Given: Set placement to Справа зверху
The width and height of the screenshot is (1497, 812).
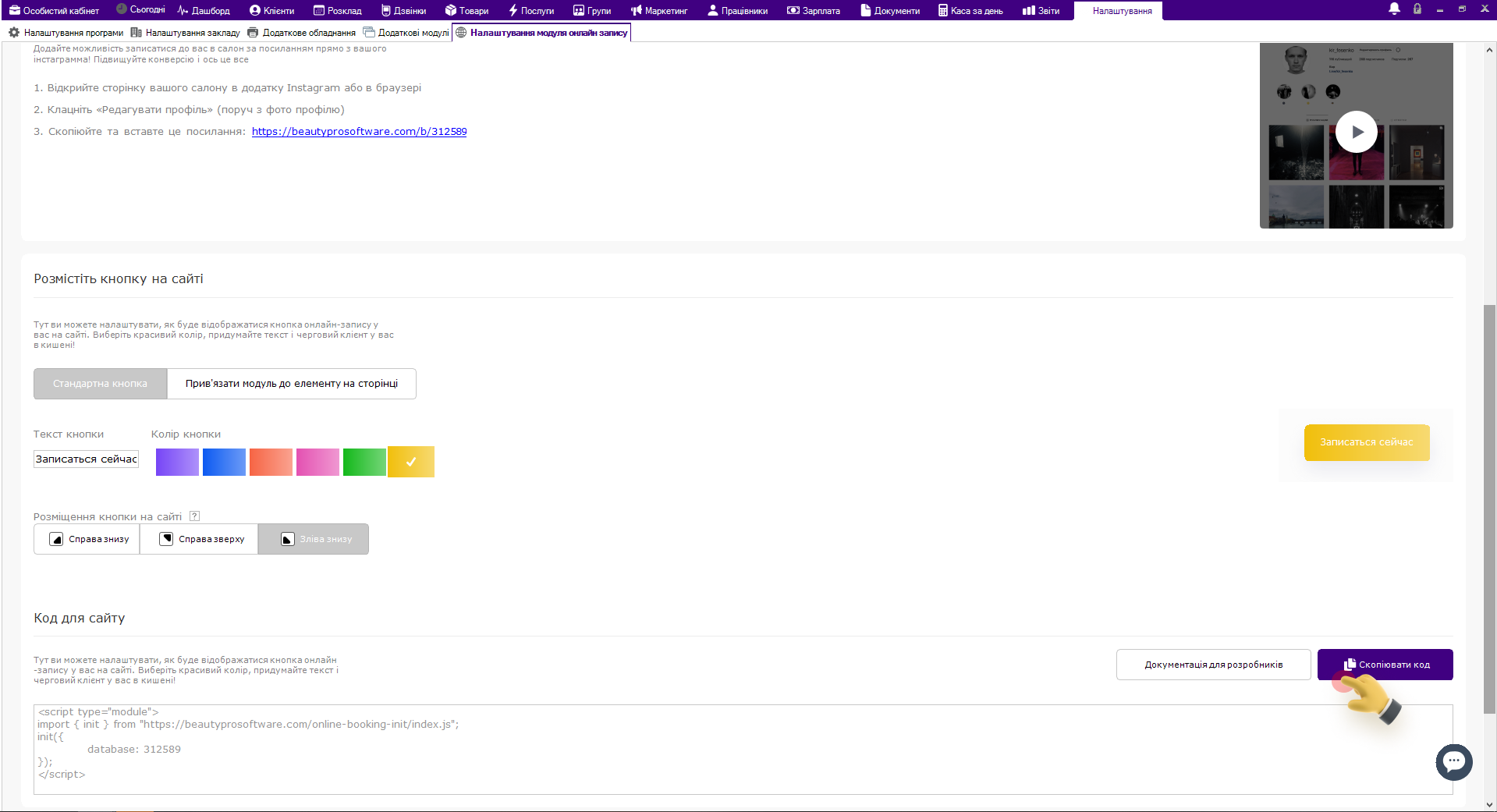Looking at the screenshot, I should (199, 539).
